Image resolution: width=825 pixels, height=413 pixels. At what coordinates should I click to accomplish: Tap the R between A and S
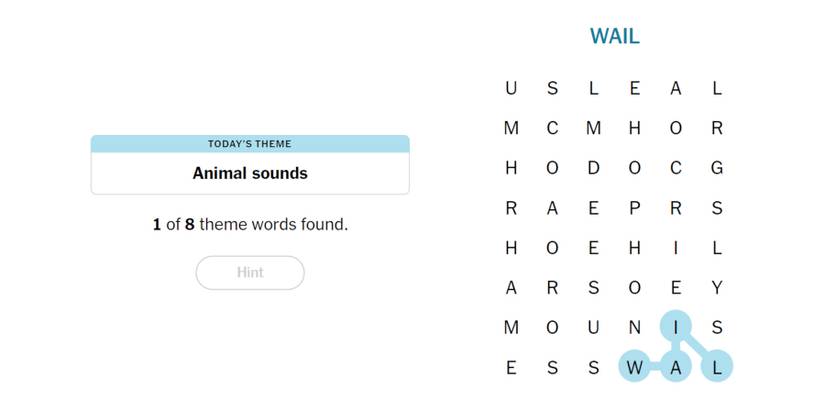pyautogui.click(x=552, y=288)
